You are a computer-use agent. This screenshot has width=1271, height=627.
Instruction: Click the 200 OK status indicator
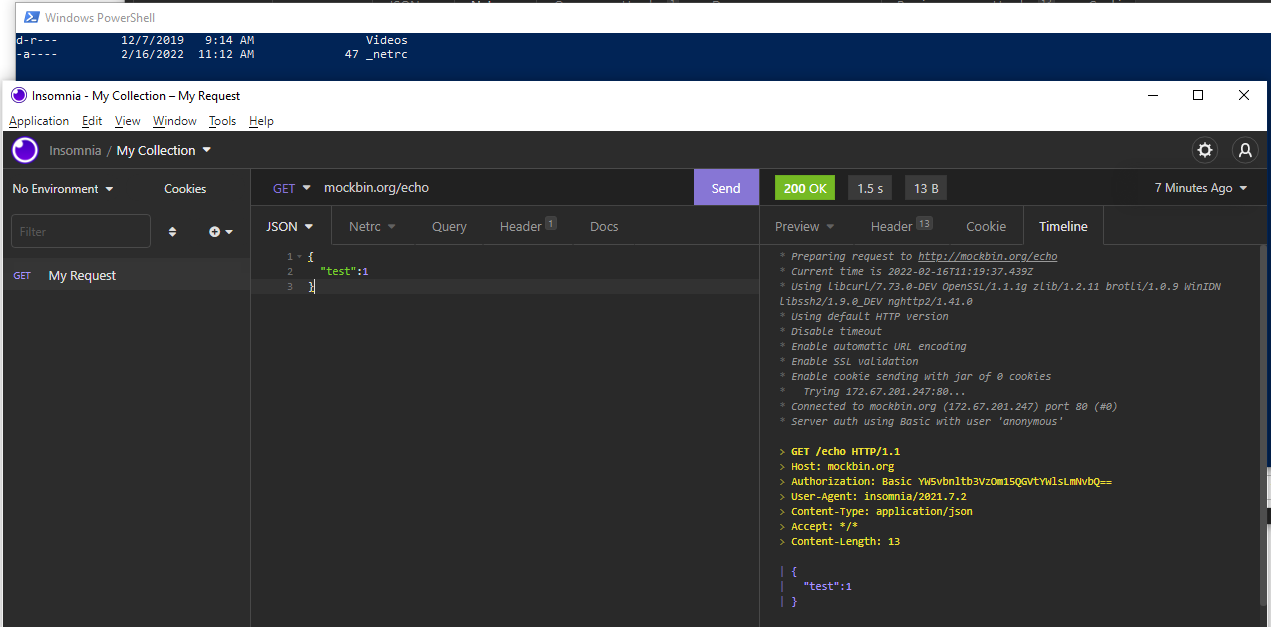pos(804,187)
